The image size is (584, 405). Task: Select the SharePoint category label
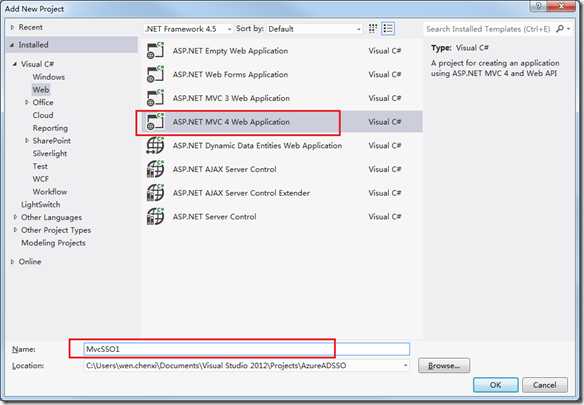pyautogui.click(x=51, y=141)
